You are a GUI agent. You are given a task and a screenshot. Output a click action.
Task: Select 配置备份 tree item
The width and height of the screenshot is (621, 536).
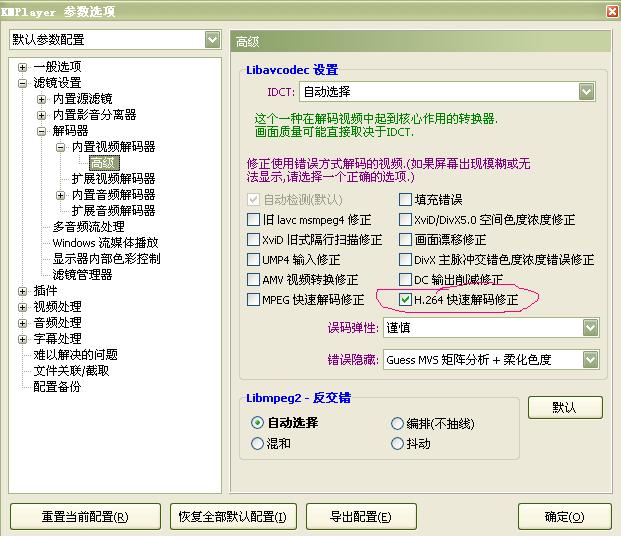pos(57,387)
